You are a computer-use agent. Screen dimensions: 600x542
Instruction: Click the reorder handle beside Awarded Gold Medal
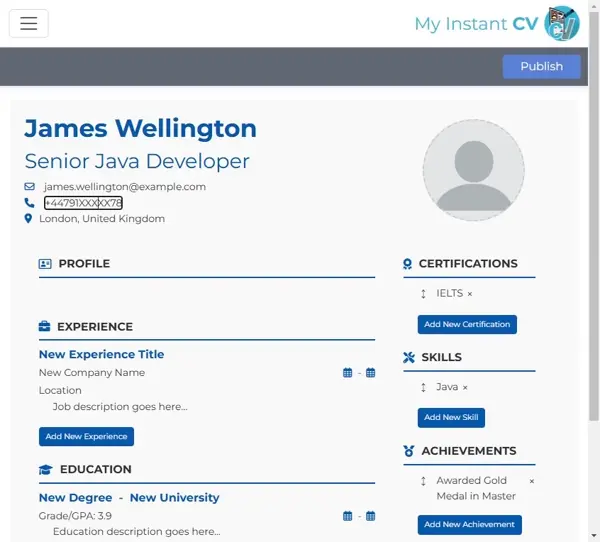(x=423, y=481)
